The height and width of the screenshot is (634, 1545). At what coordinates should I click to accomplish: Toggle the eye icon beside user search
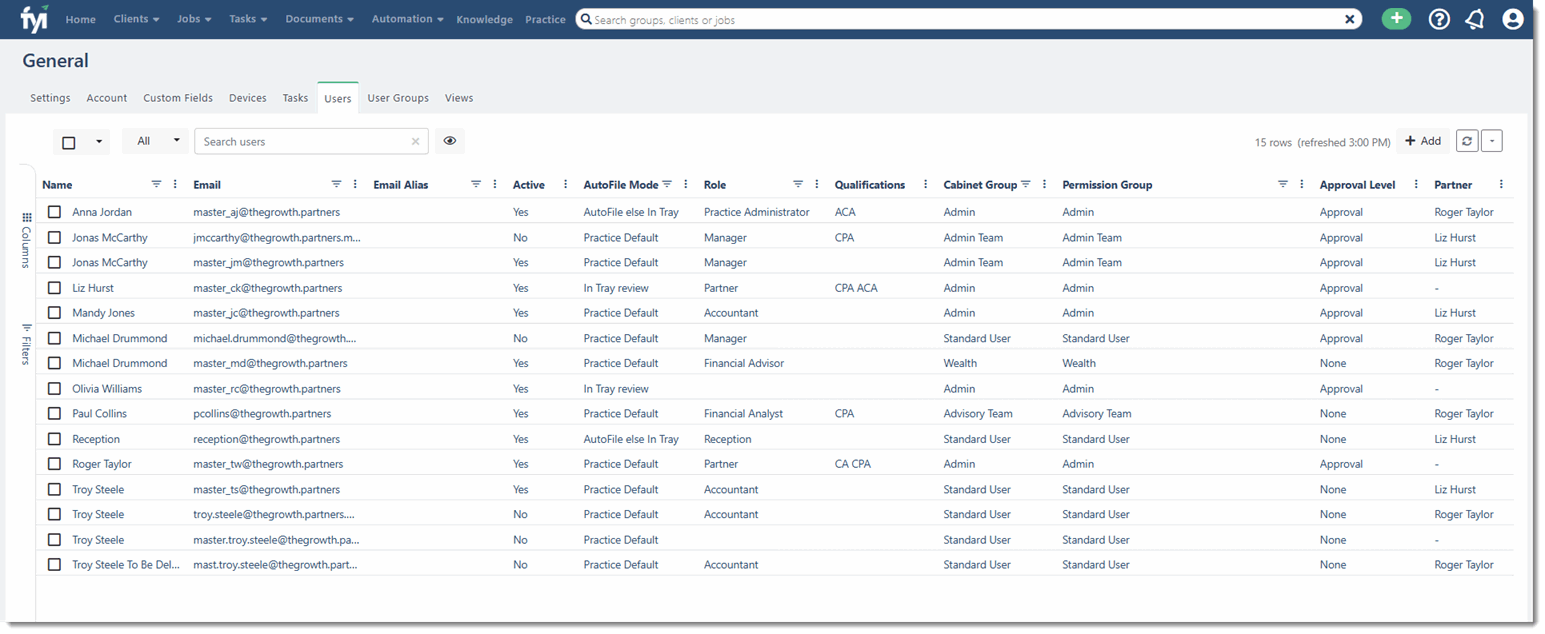[449, 140]
